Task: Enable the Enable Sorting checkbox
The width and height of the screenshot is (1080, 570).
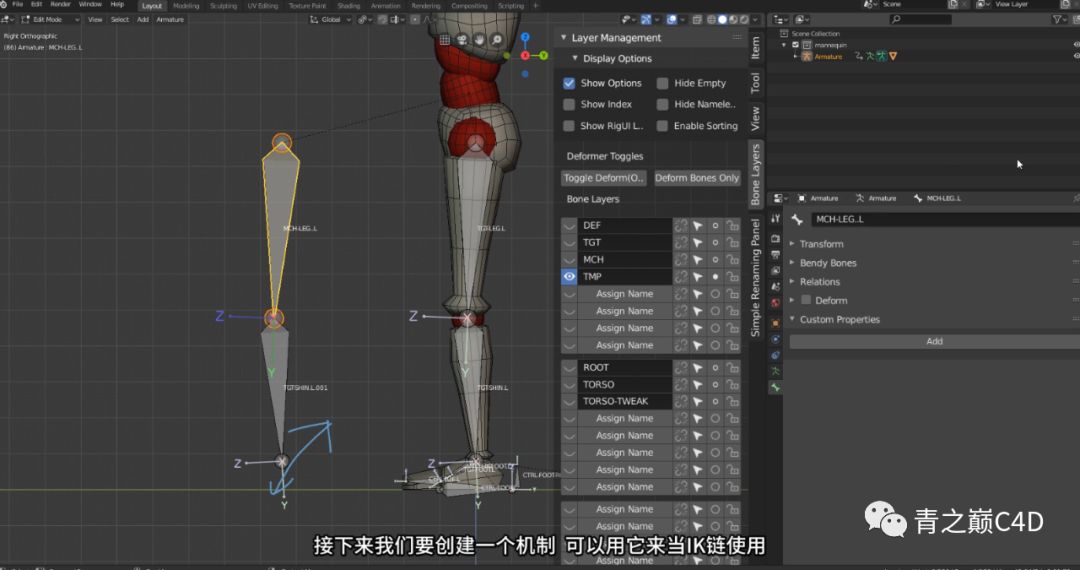Action: point(663,126)
